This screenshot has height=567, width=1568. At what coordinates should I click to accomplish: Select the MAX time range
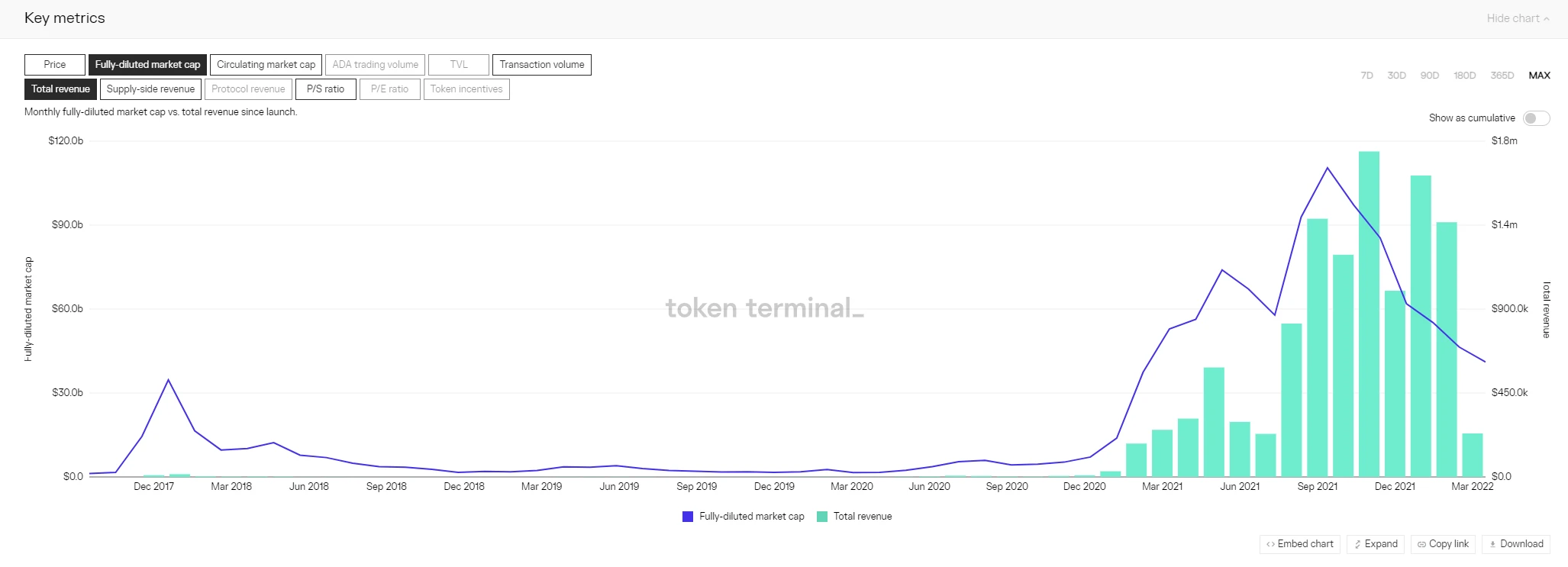tap(1539, 76)
